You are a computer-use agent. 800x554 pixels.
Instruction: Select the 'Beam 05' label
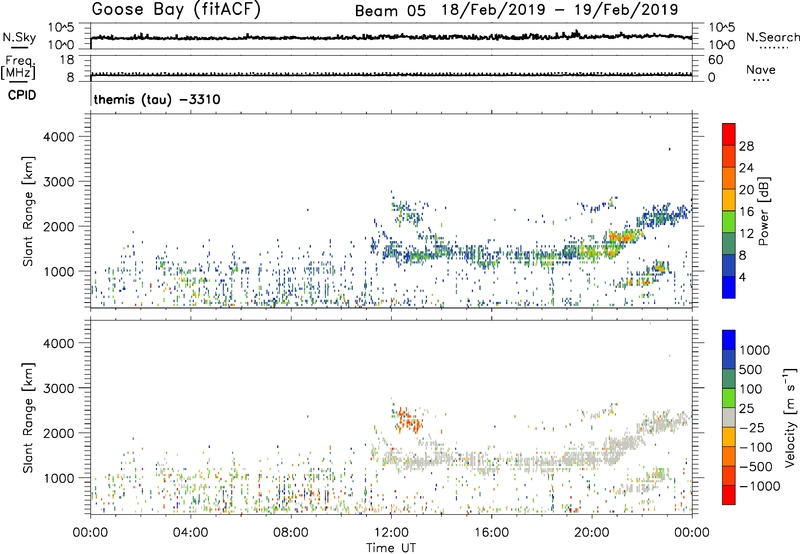(x=390, y=11)
